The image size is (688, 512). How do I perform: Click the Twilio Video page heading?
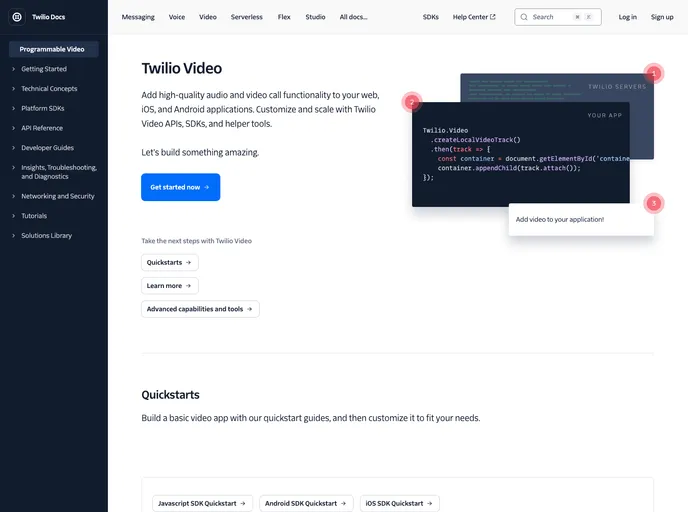click(x=182, y=68)
